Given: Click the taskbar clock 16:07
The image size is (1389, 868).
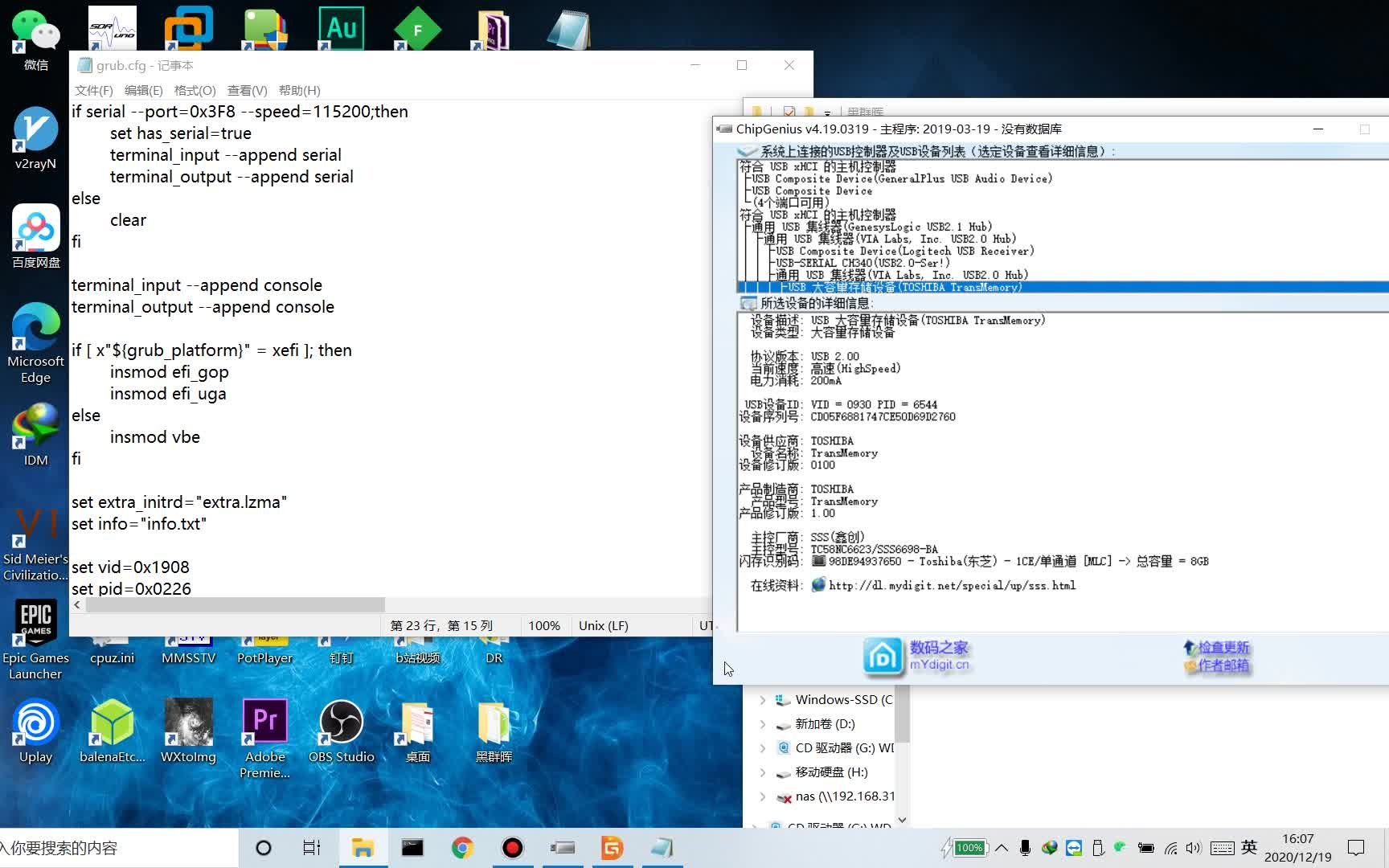Looking at the screenshot, I should coord(1297,848).
